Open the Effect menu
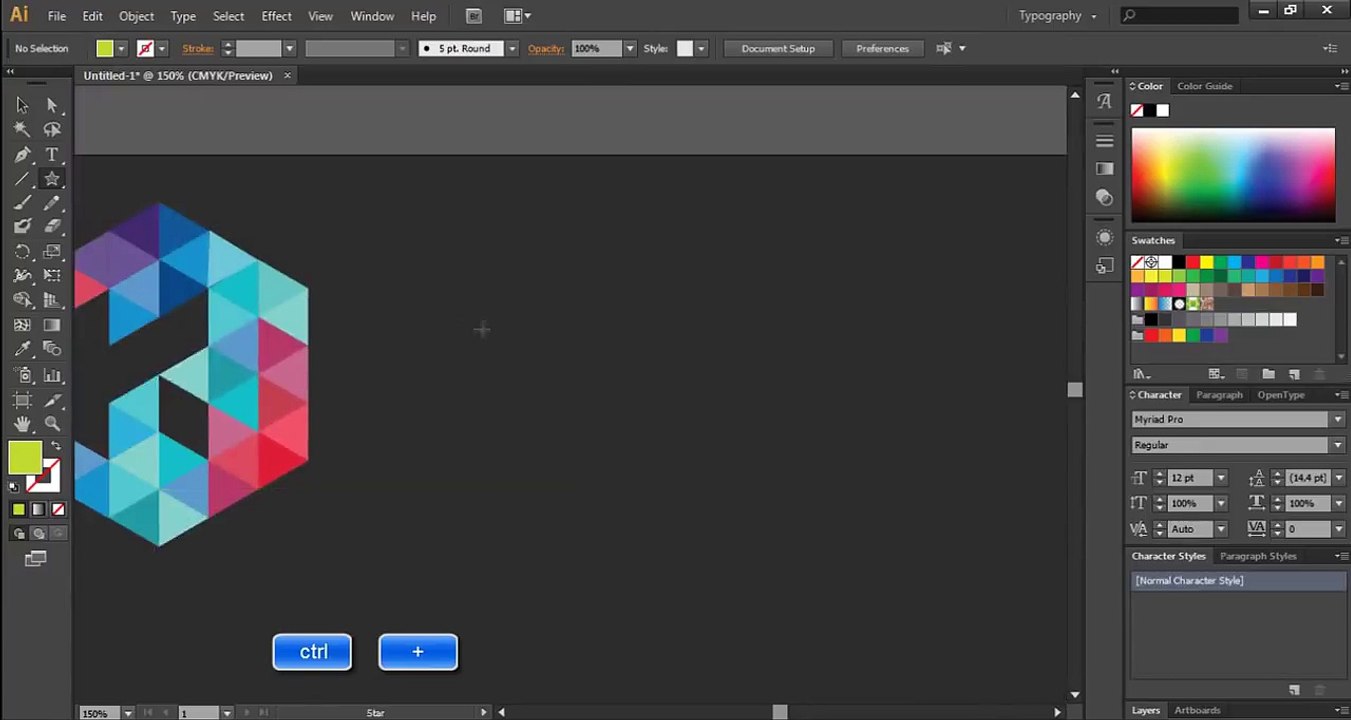Viewport: 1351px width, 720px height. click(276, 16)
